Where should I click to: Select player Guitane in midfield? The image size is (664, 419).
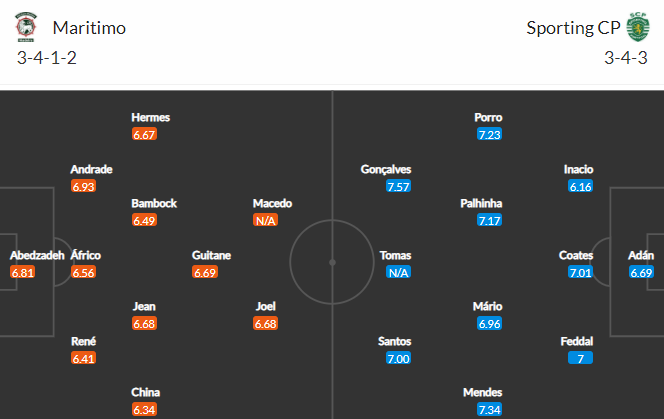click(x=212, y=255)
